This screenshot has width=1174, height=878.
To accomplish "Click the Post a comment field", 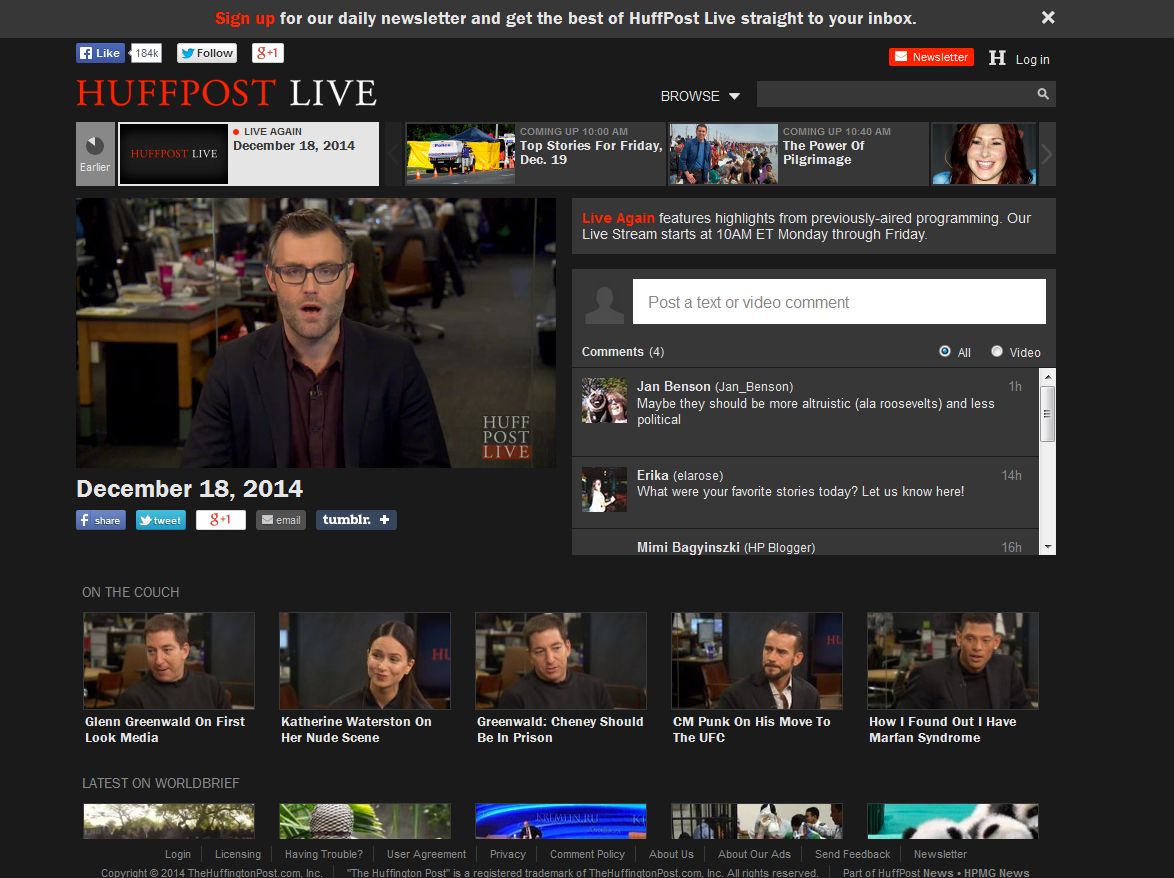I will pyautogui.click(x=839, y=302).
